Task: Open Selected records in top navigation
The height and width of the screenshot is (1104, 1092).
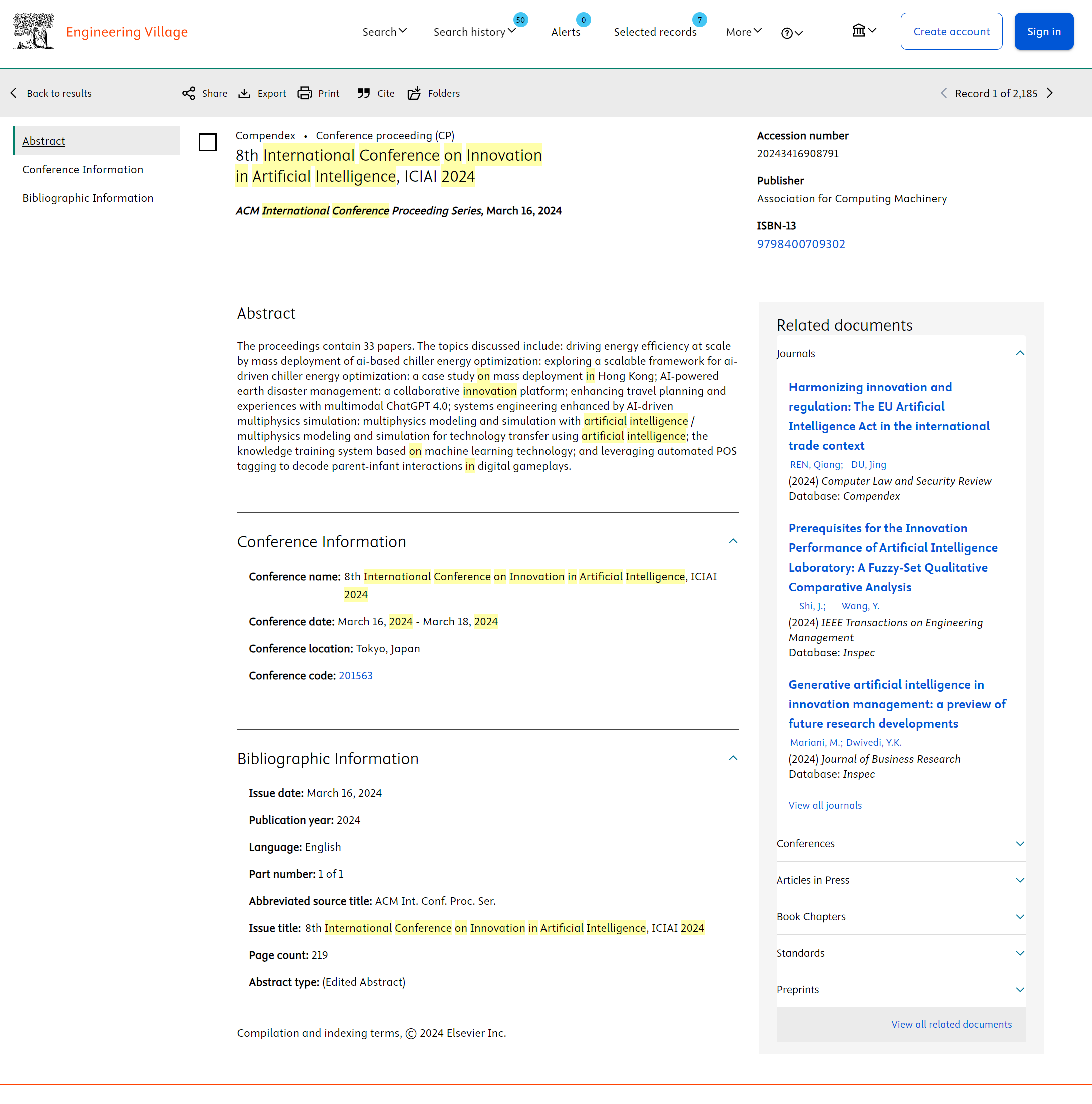Action: point(655,32)
